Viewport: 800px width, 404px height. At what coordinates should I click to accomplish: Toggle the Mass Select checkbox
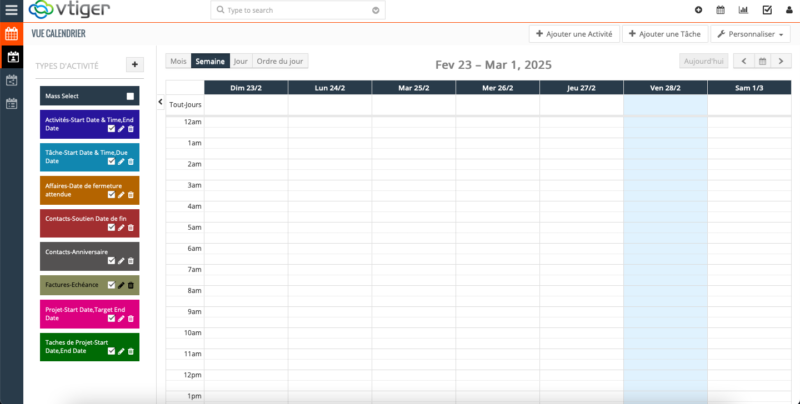(130, 97)
